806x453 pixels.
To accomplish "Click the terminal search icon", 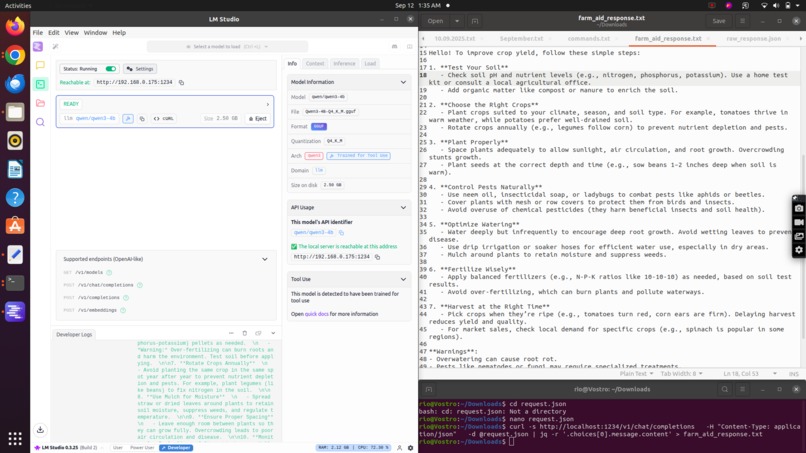I will pyautogui.click(x=725, y=389).
